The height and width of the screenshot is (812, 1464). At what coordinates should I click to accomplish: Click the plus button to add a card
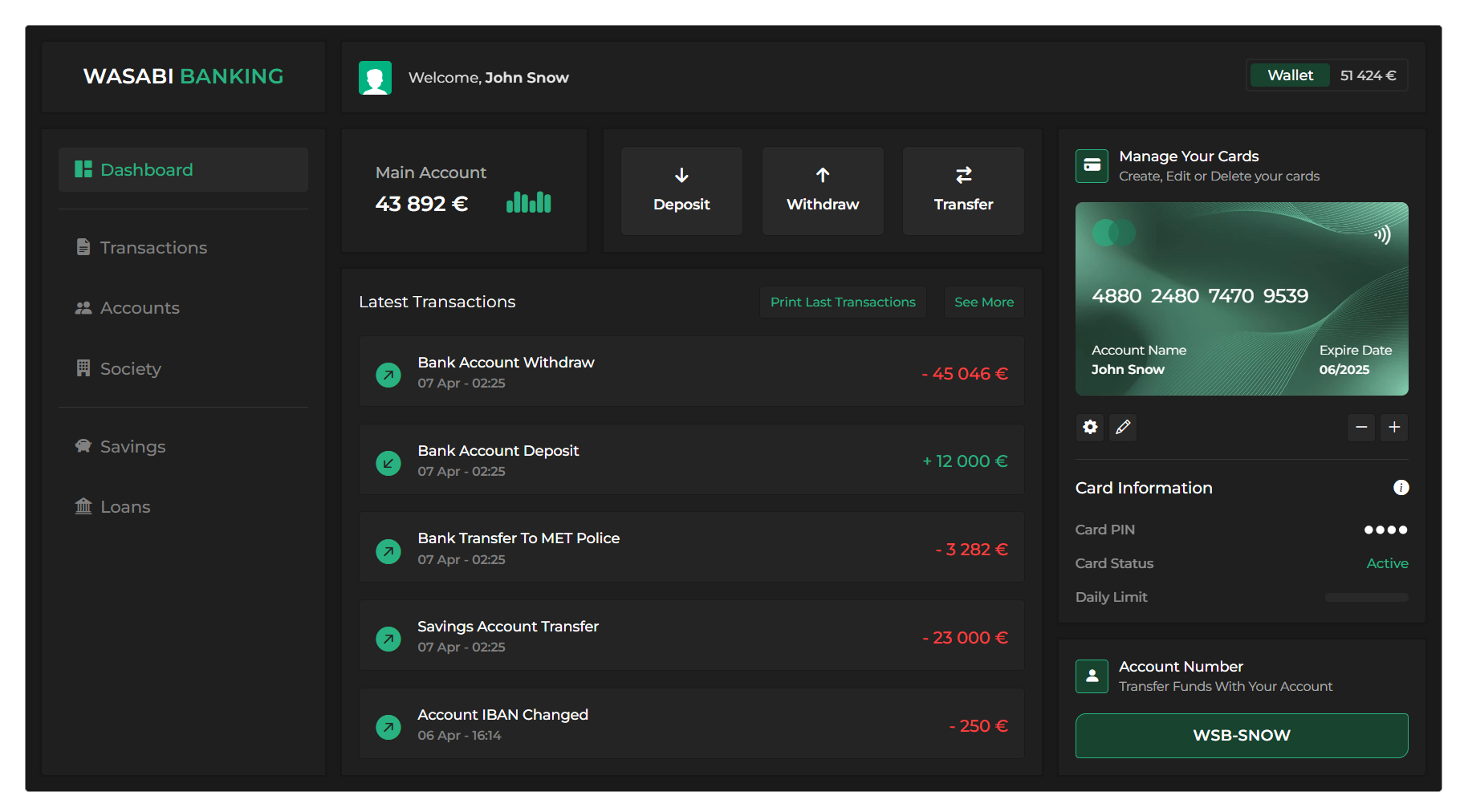1394,428
